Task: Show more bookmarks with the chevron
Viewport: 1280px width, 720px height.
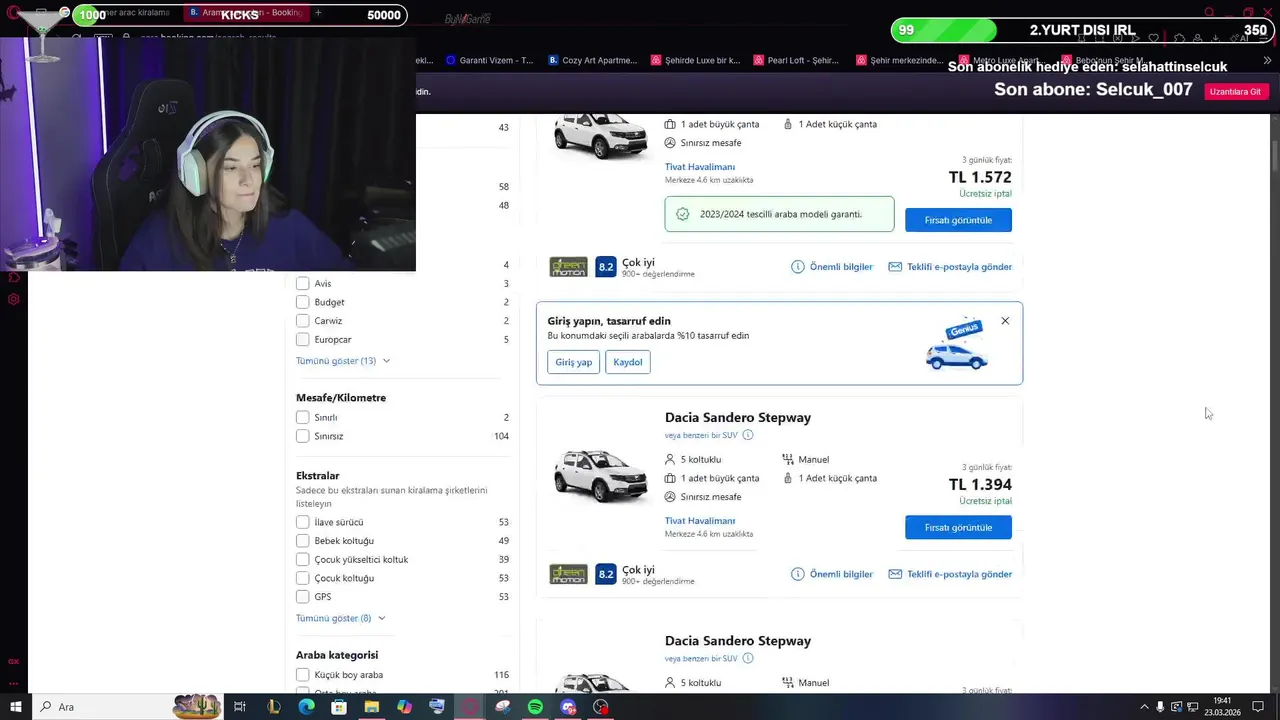Action: tap(1268, 60)
